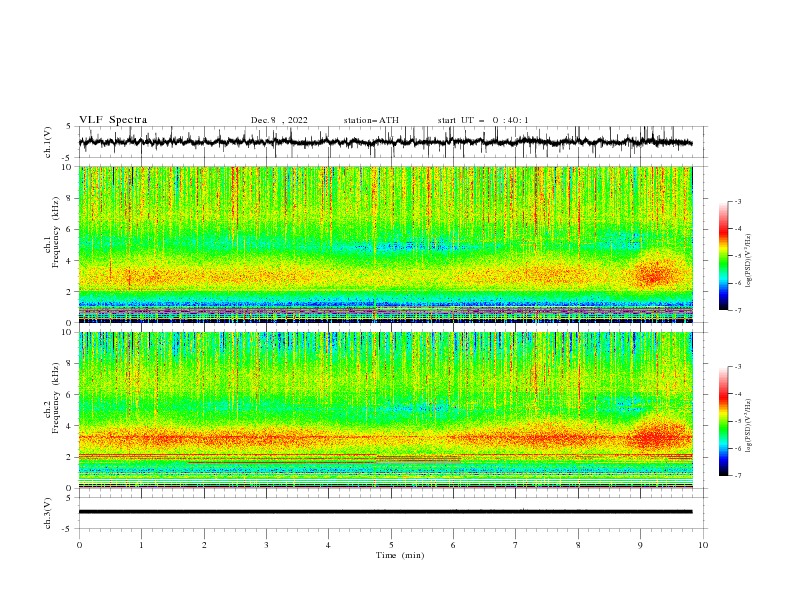This screenshot has height=612, width=792.
Task: Click the time axis tick label "10"
Action: 703,545
